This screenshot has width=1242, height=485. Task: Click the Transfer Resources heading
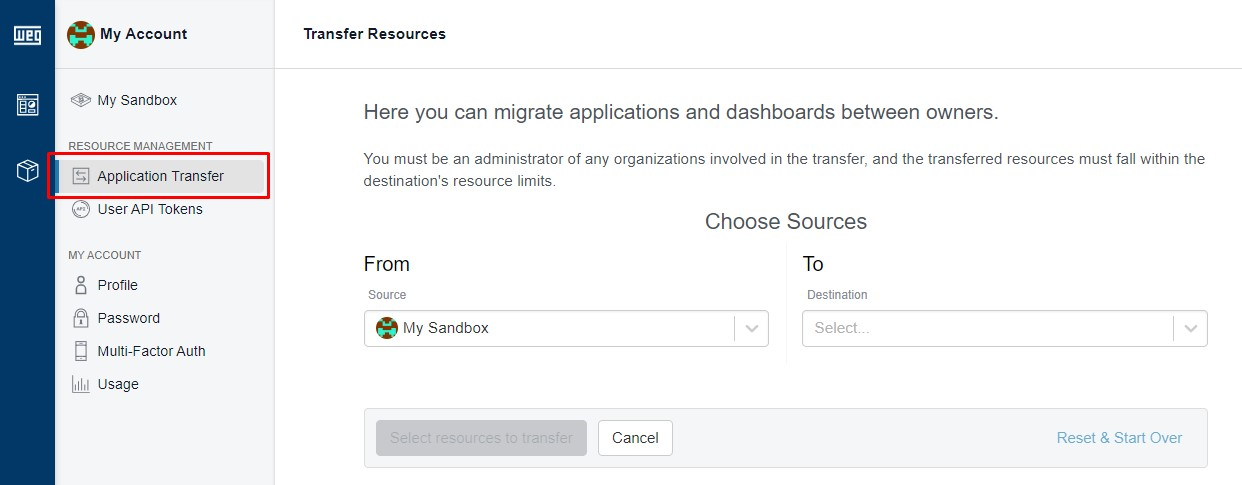[374, 34]
